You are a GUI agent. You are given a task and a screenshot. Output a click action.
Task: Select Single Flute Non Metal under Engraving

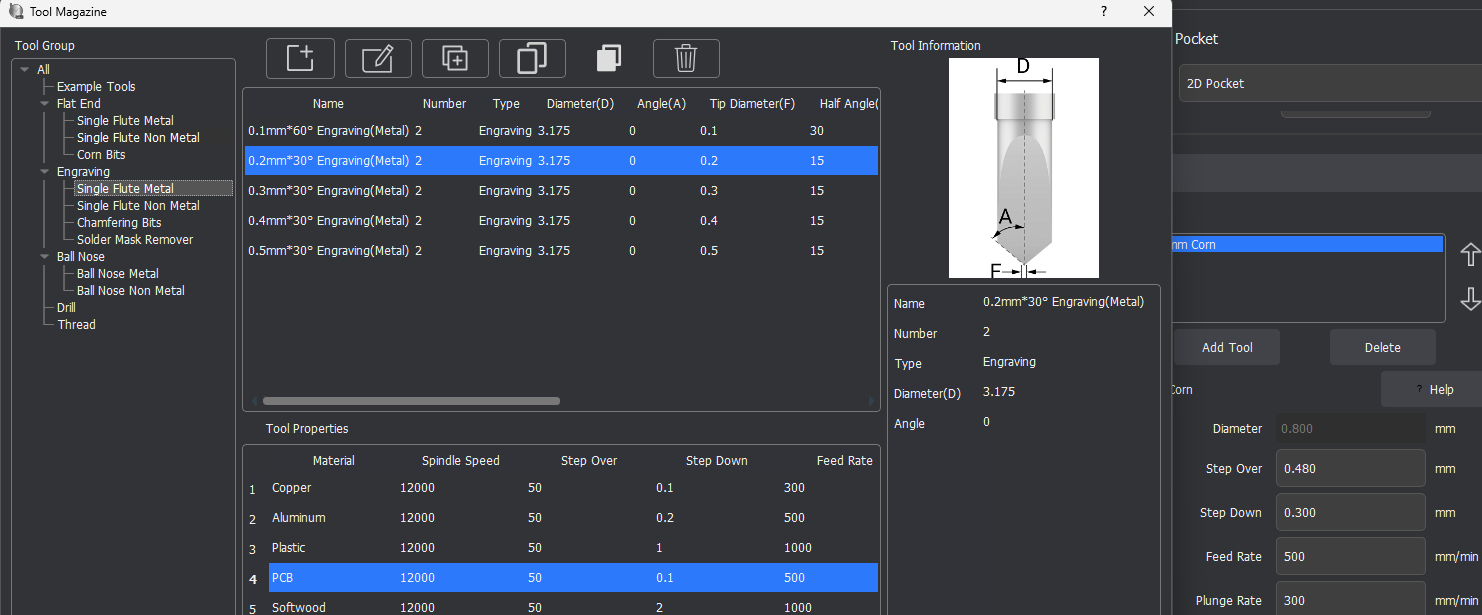point(138,206)
